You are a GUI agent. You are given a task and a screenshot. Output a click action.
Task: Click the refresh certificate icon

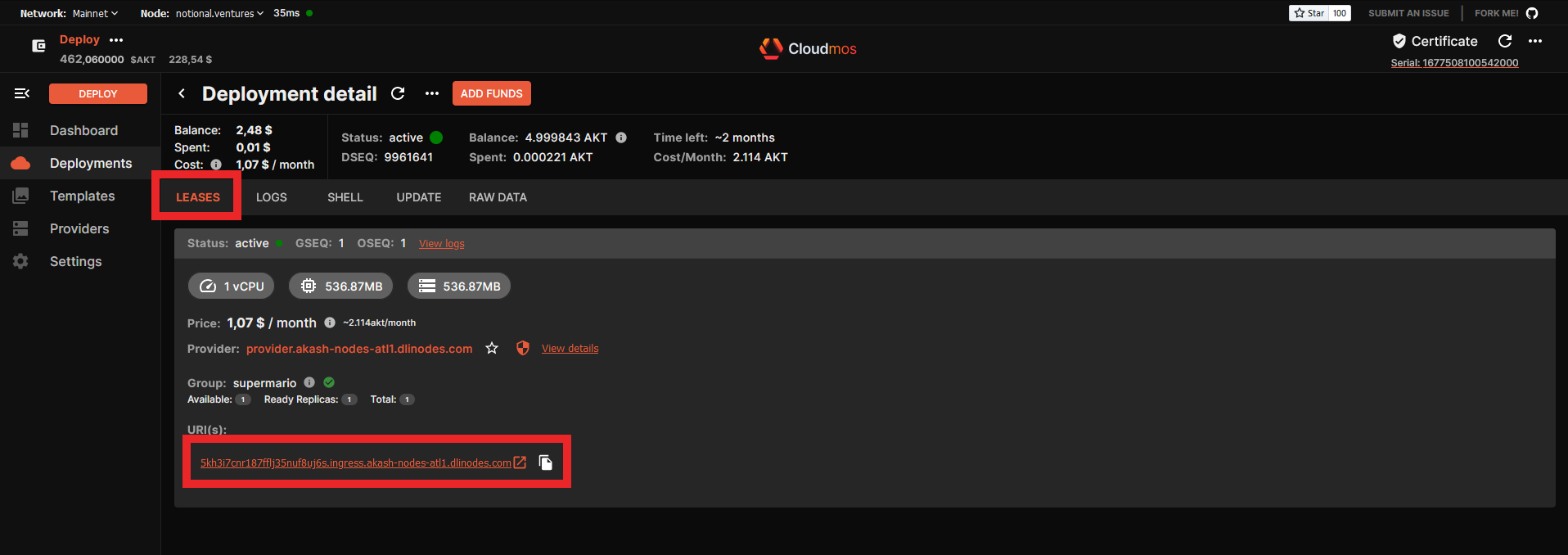pyautogui.click(x=1504, y=41)
